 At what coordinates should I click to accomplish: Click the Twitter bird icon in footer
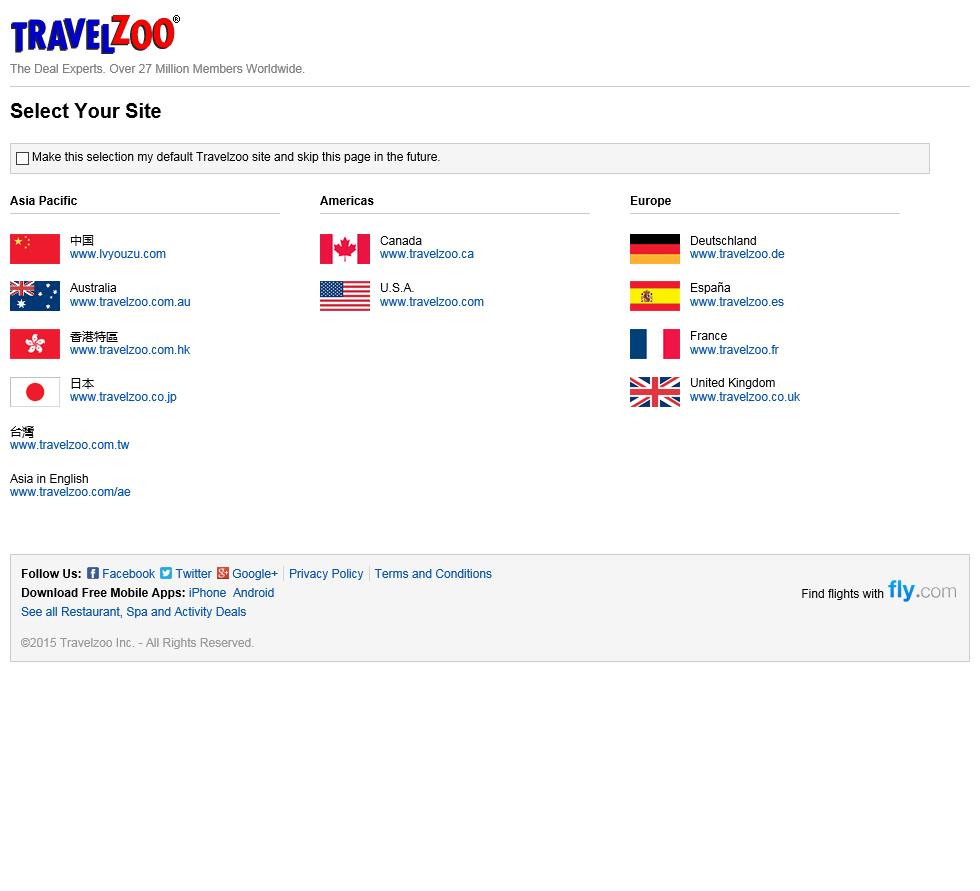pos(166,573)
